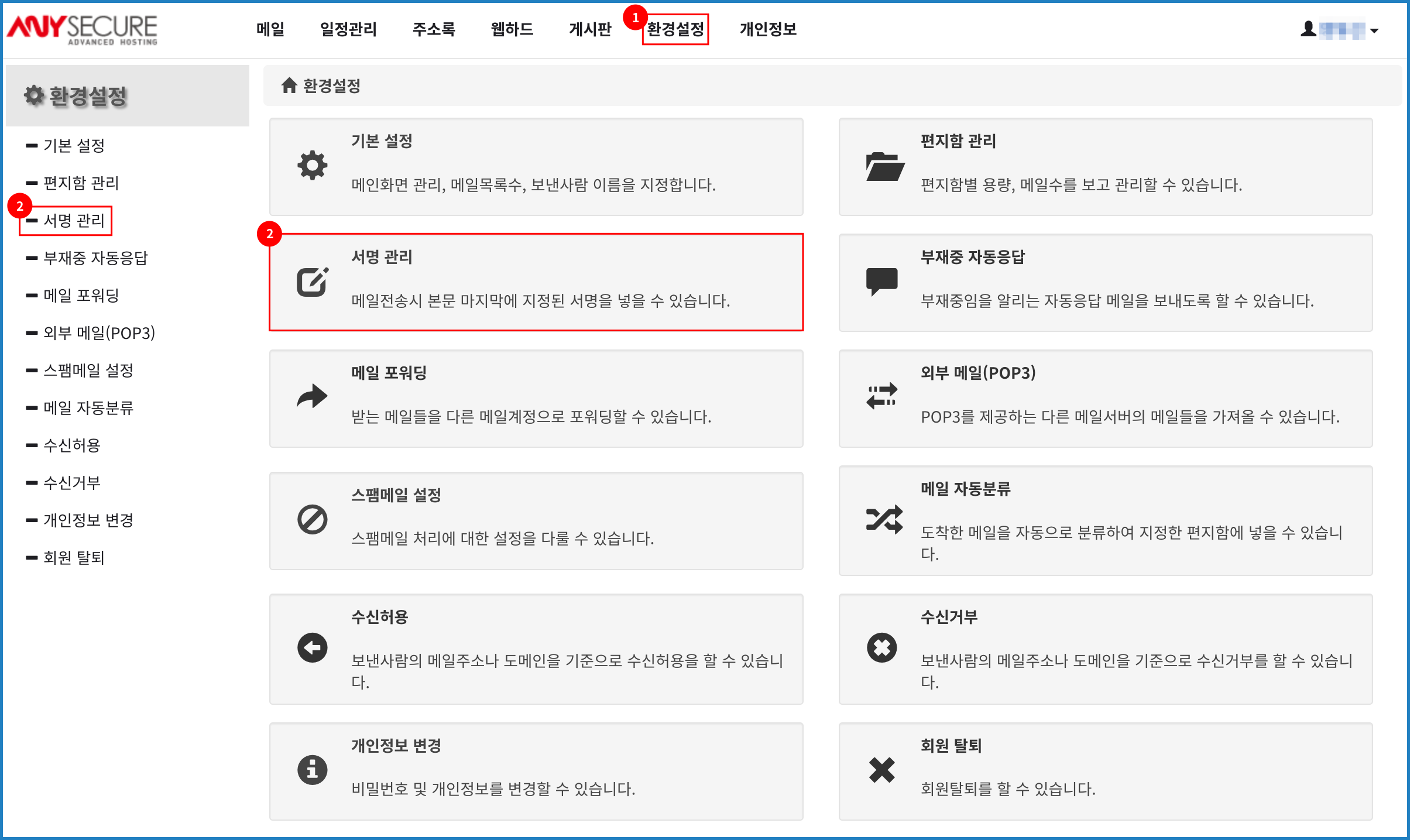
Task: Open the 메일 top menu
Action: tap(270, 29)
